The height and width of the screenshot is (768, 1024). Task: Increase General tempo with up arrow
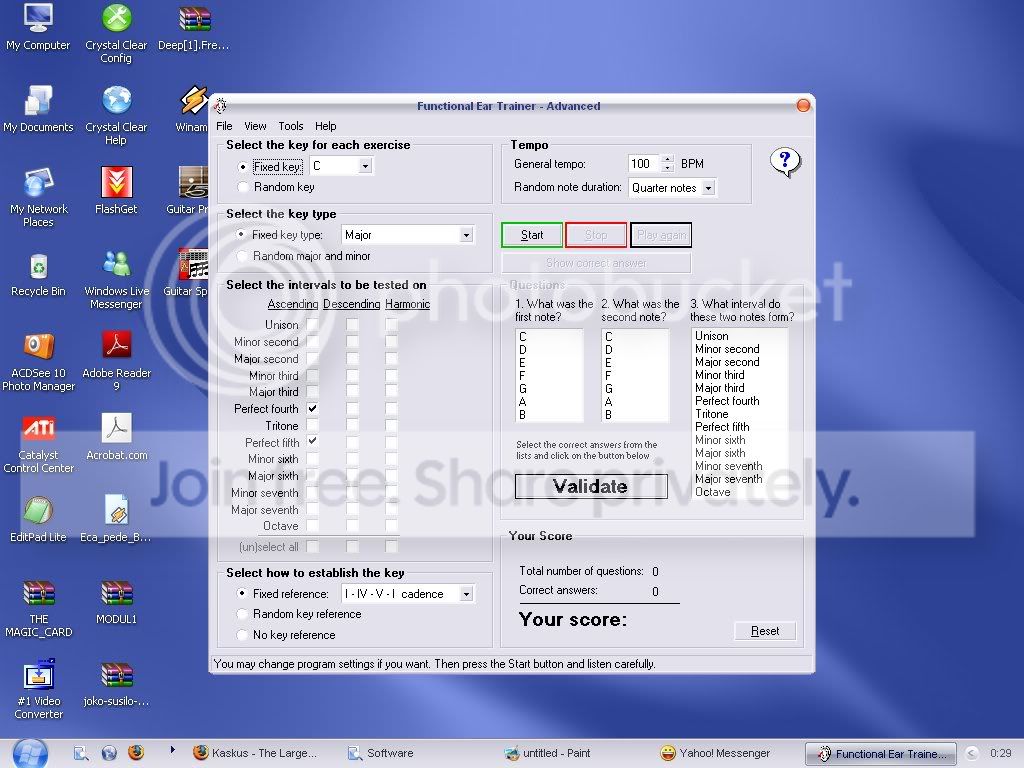(667, 159)
